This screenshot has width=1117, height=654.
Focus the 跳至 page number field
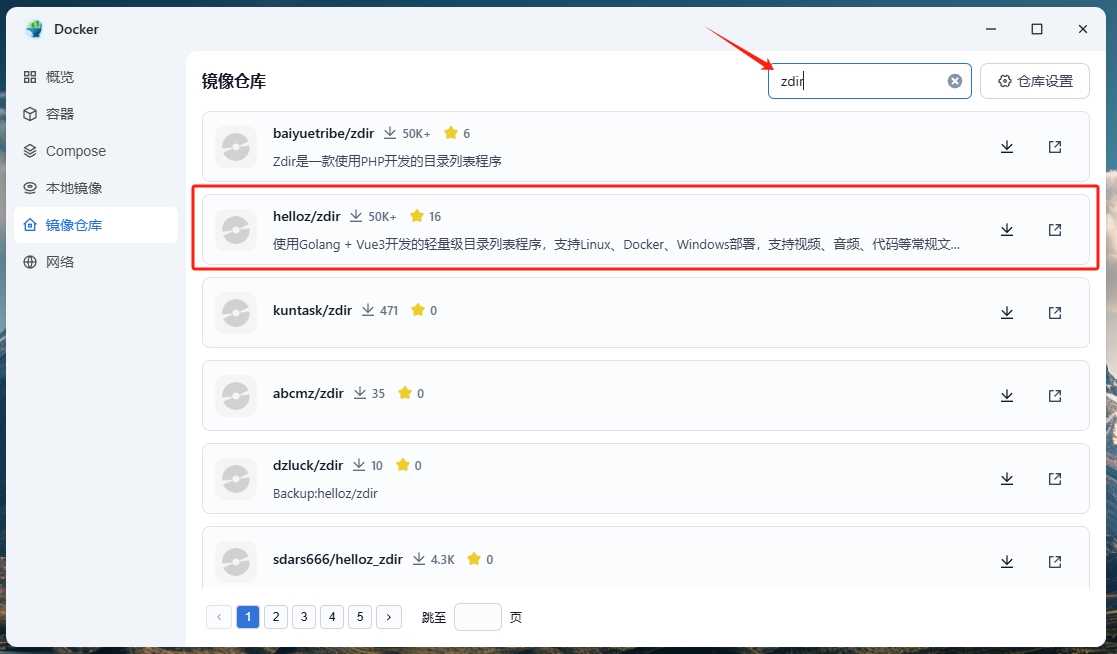click(x=477, y=617)
